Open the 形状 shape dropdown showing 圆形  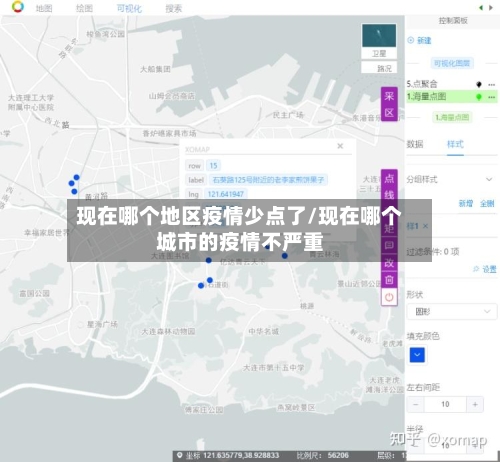(452, 312)
